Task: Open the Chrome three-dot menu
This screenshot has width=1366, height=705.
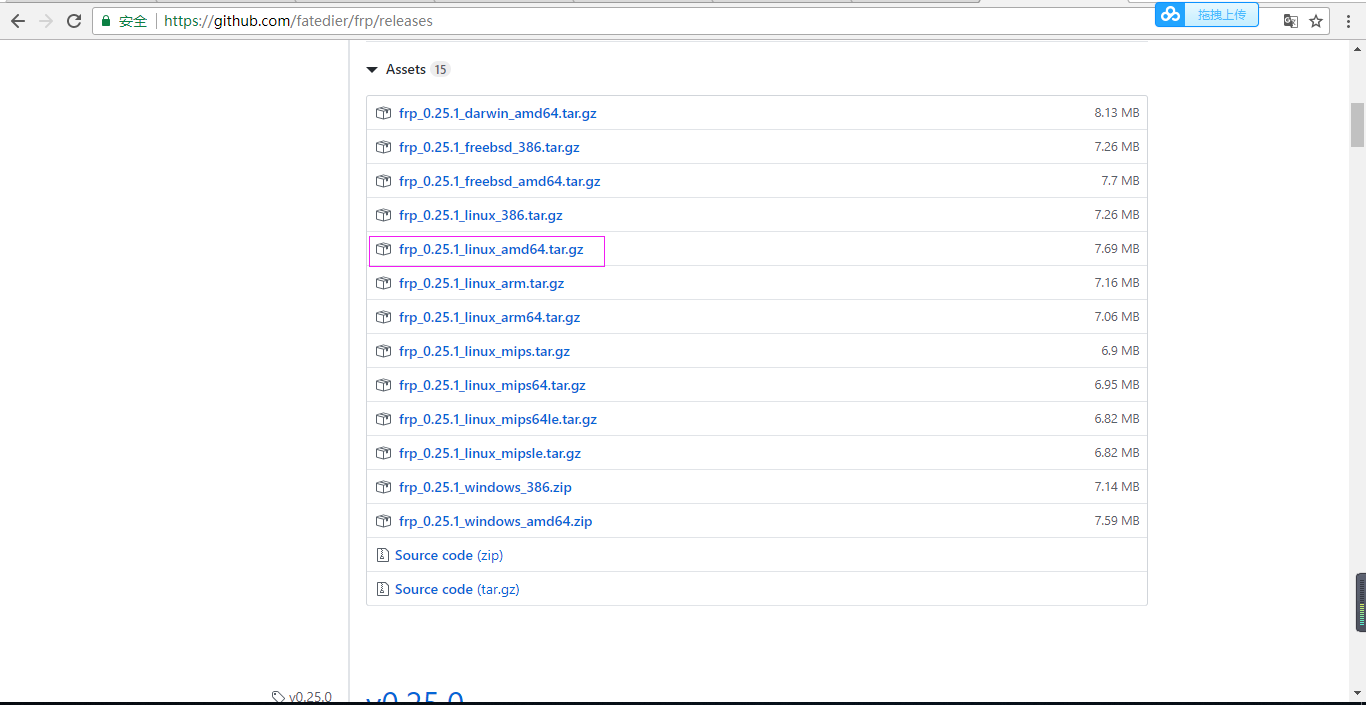Action: (x=1348, y=20)
